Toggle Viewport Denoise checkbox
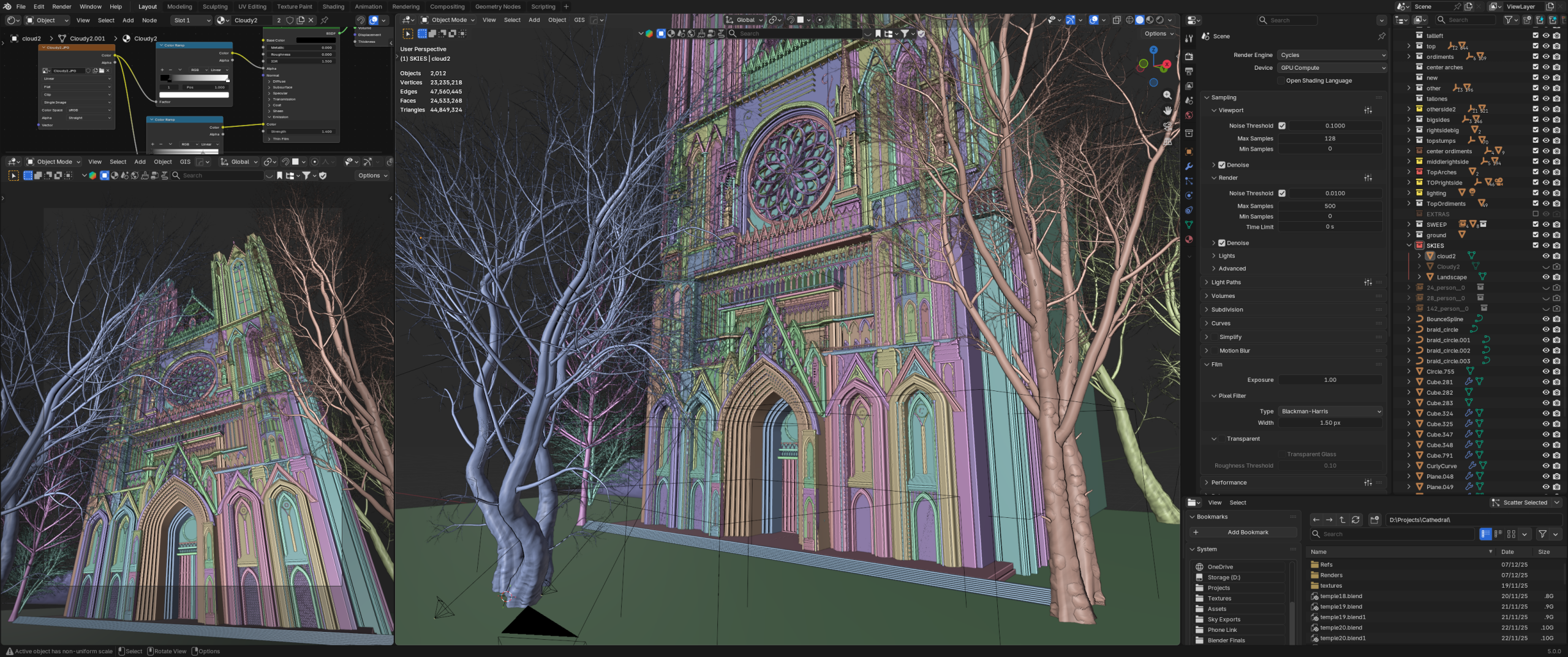 tap(1222, 165)
